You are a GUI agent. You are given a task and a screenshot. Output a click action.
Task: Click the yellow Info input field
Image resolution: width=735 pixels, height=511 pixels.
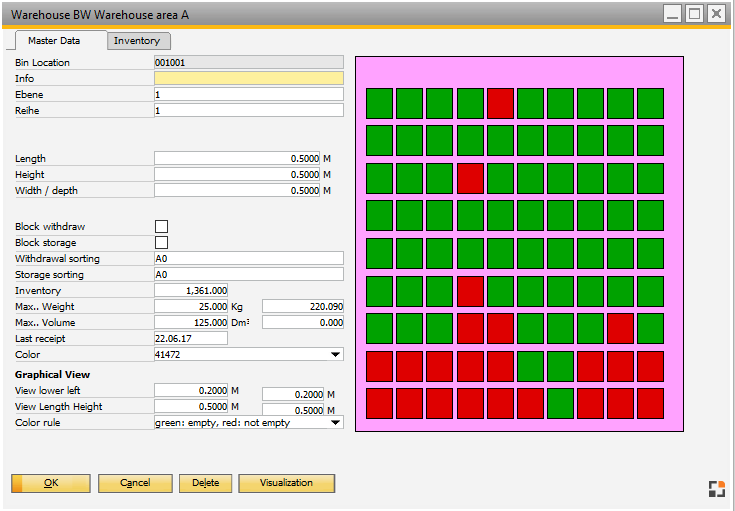pos(248,78)
